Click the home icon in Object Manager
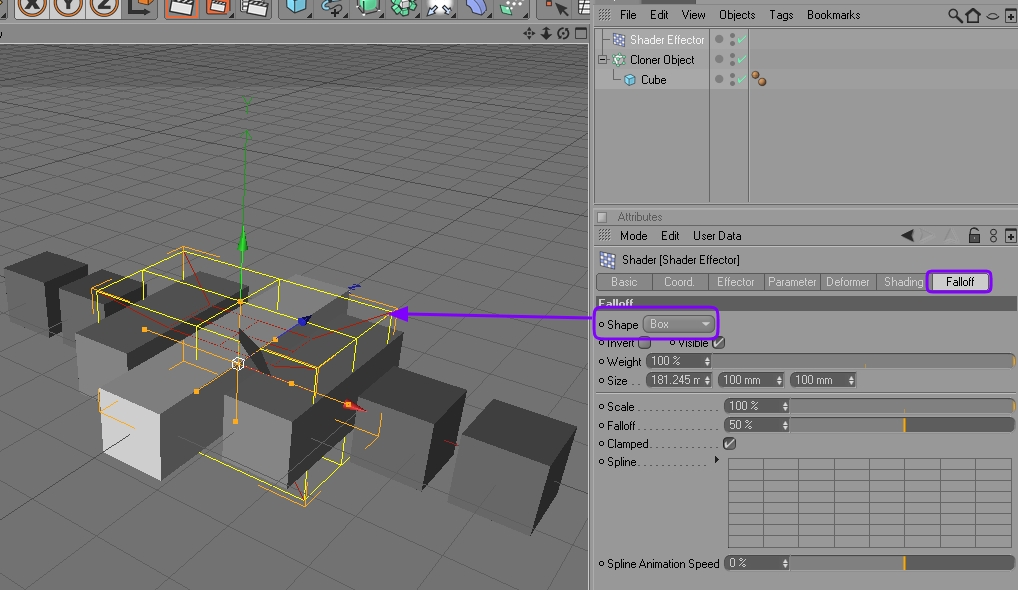Screen dimensions: 1018x590 pos(973,15)
